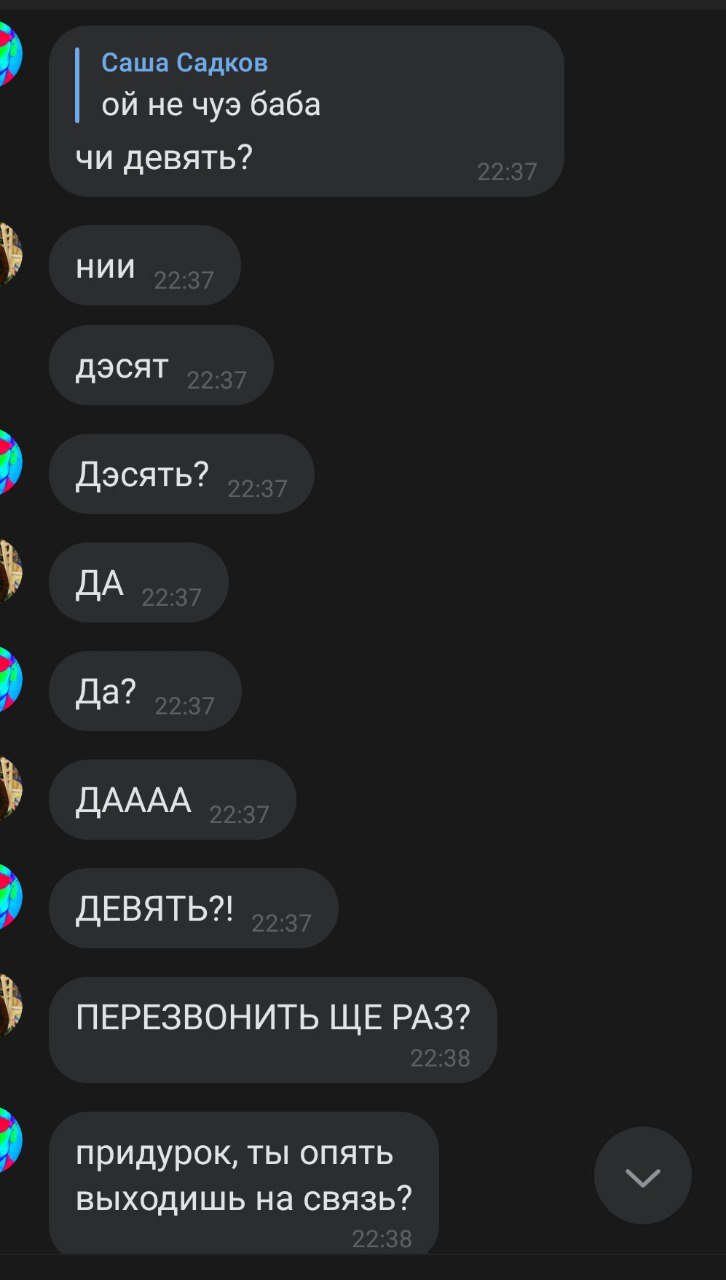This screenshot has height=1280, width=726.
Task: Select the 'ДАААА' message bubble
Action: pos(172,800)
